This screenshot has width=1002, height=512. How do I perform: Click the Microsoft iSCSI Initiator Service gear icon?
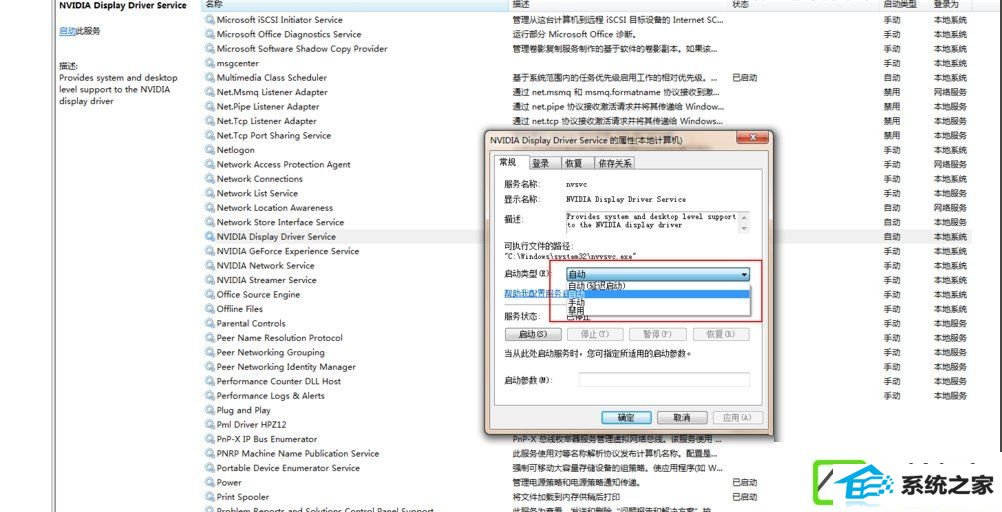pyautogui.click(x=210, y=20)
